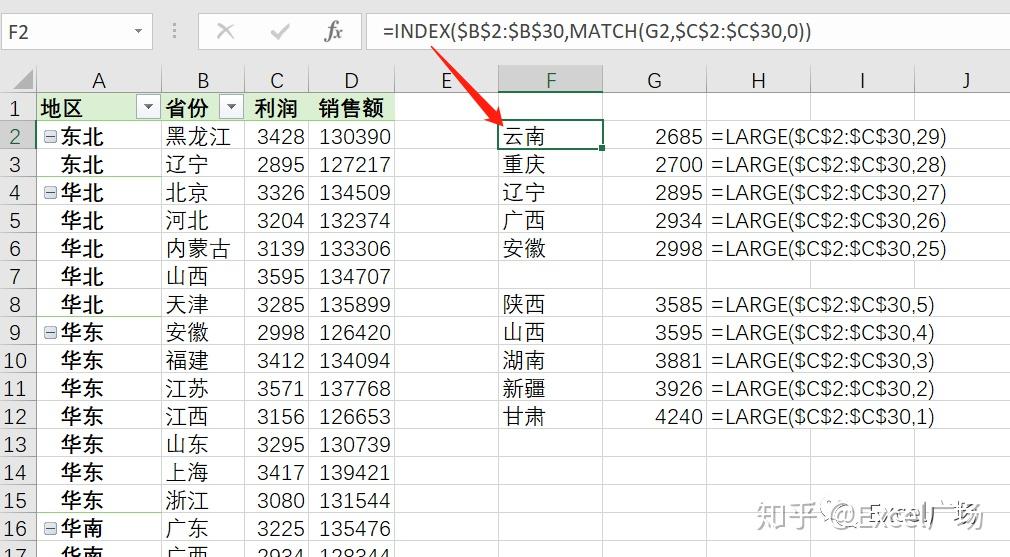Click the 利润 header cell

[277, 108]
